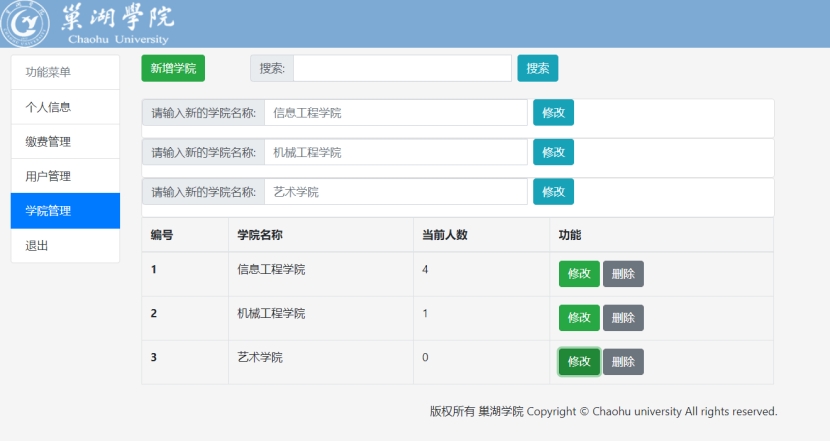Click the Chaohu University logo emblem
830x442 pixels.
pos(25,24)
